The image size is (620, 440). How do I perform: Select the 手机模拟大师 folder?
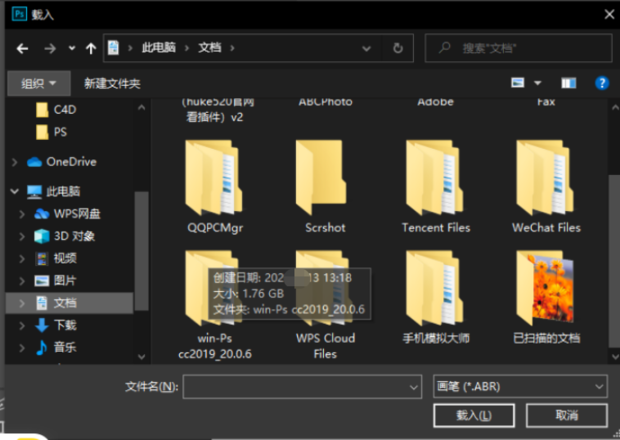click(x=436, y=297)
